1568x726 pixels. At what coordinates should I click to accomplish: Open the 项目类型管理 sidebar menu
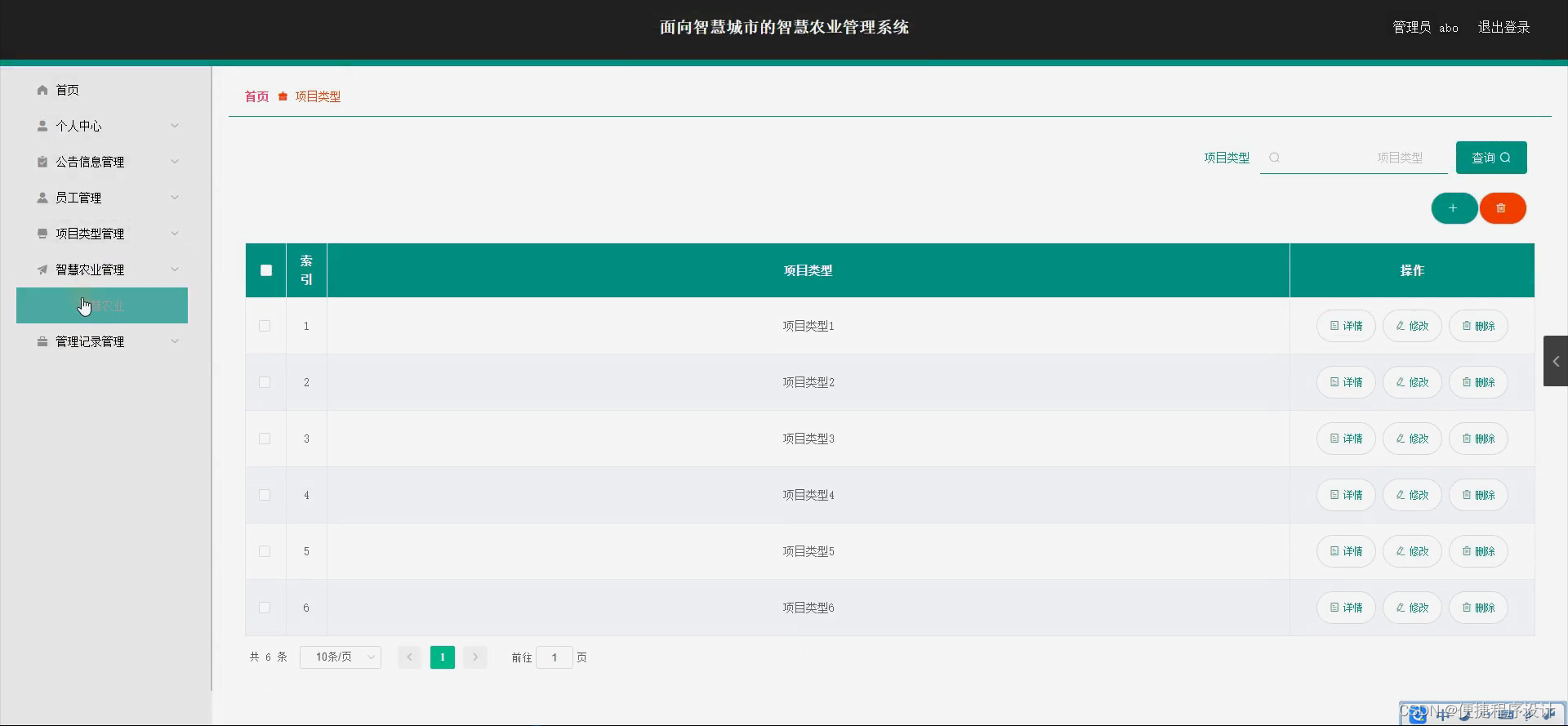click(x=102, y=234)
